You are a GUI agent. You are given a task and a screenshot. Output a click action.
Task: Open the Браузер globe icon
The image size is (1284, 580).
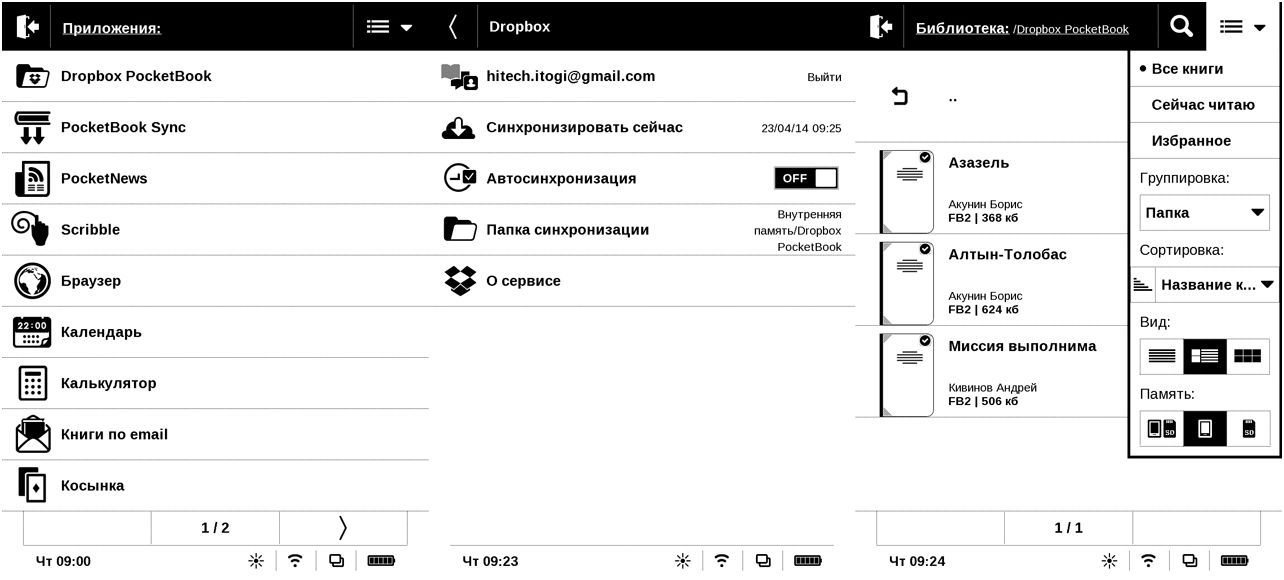point(32,281)
